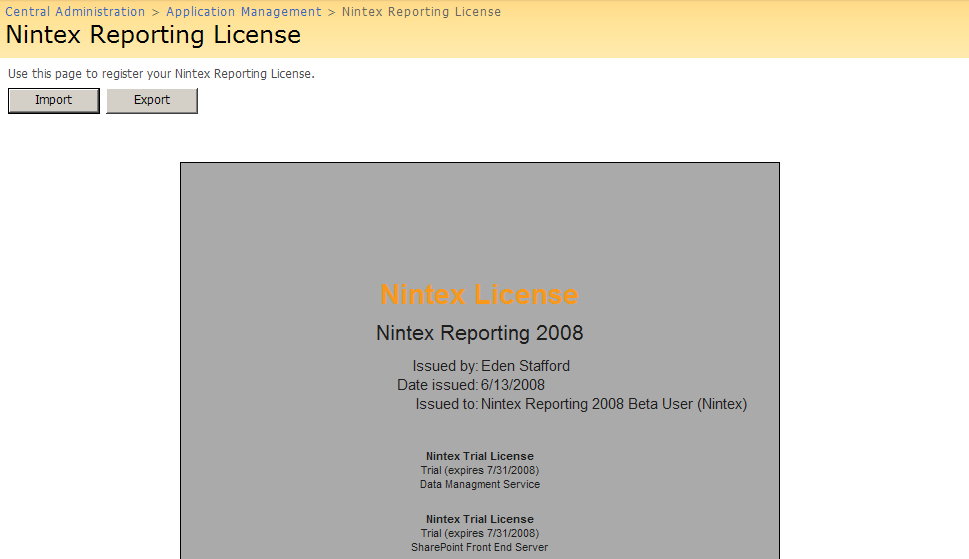
Task: Select the Nintex Reporting 2008 product title
Action: [x=479, y=333]
